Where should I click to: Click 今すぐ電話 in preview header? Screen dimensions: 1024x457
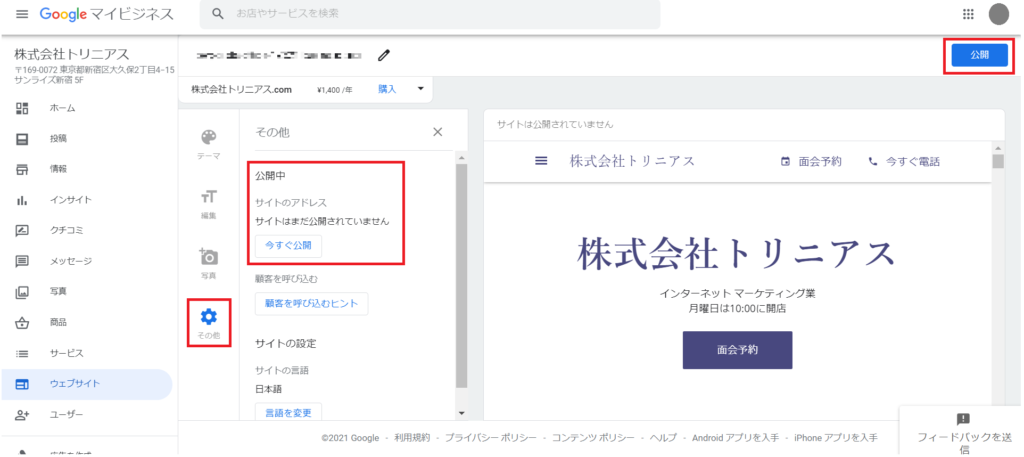tap(904, 161)
